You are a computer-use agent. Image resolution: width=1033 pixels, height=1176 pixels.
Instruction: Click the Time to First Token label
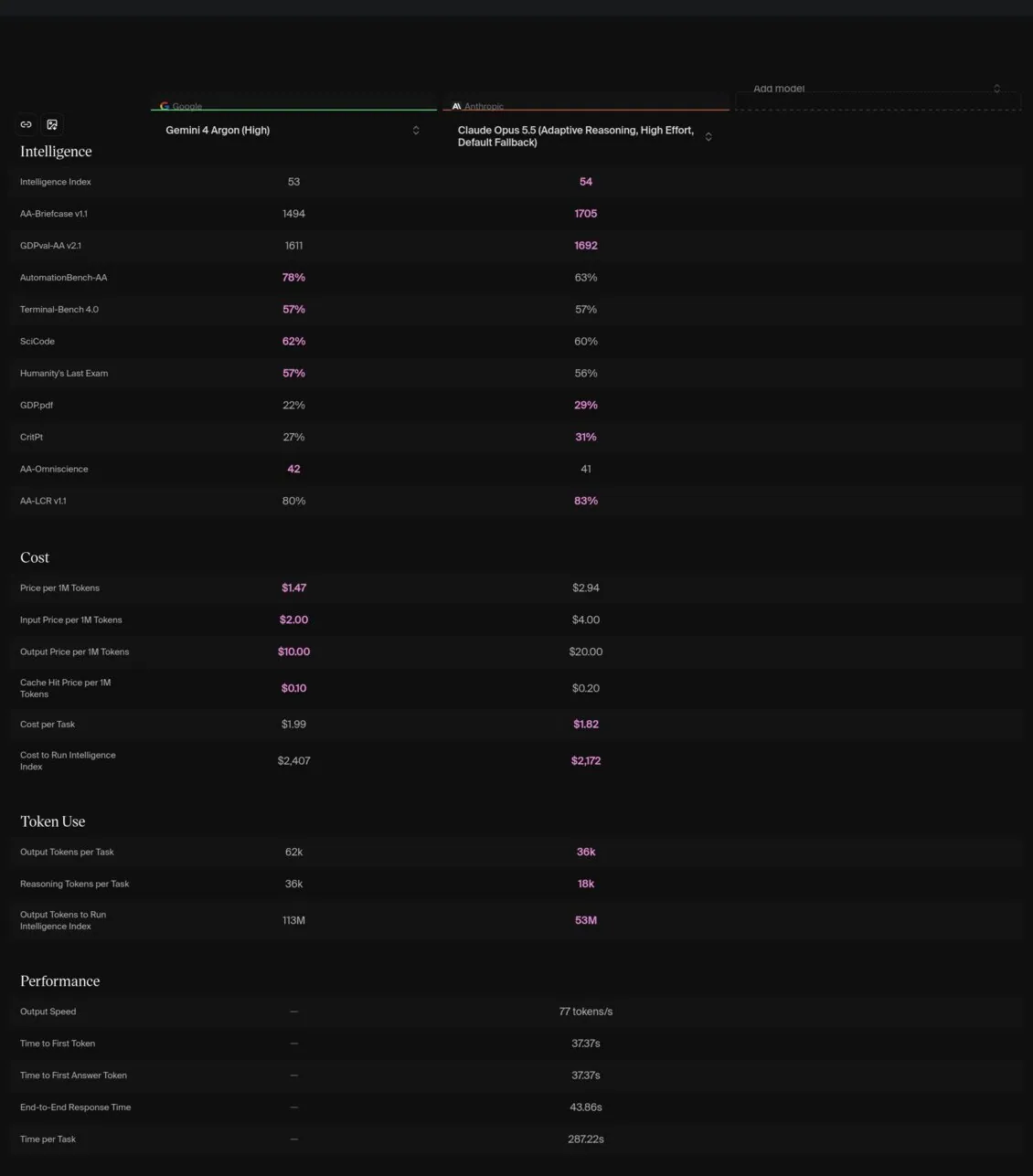(58, 1044)
